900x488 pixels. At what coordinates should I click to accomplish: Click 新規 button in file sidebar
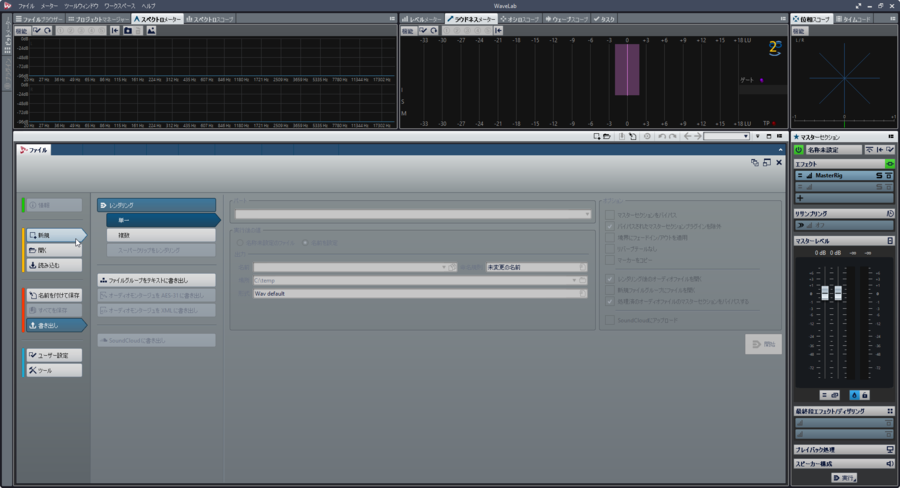pyautogui.click(x=55, y=235)
